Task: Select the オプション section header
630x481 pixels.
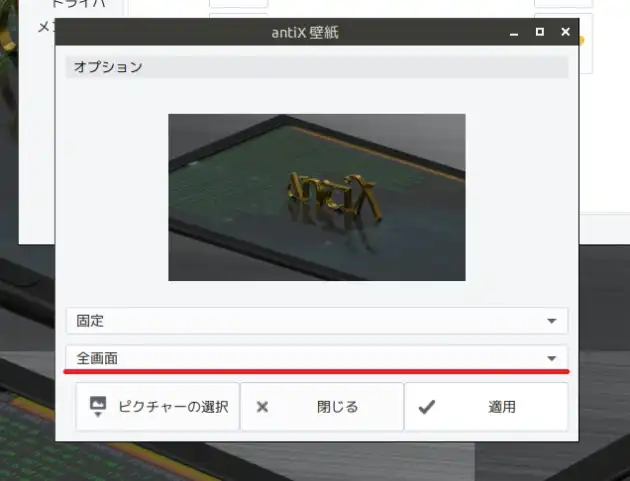Action: tap(316, 68)
